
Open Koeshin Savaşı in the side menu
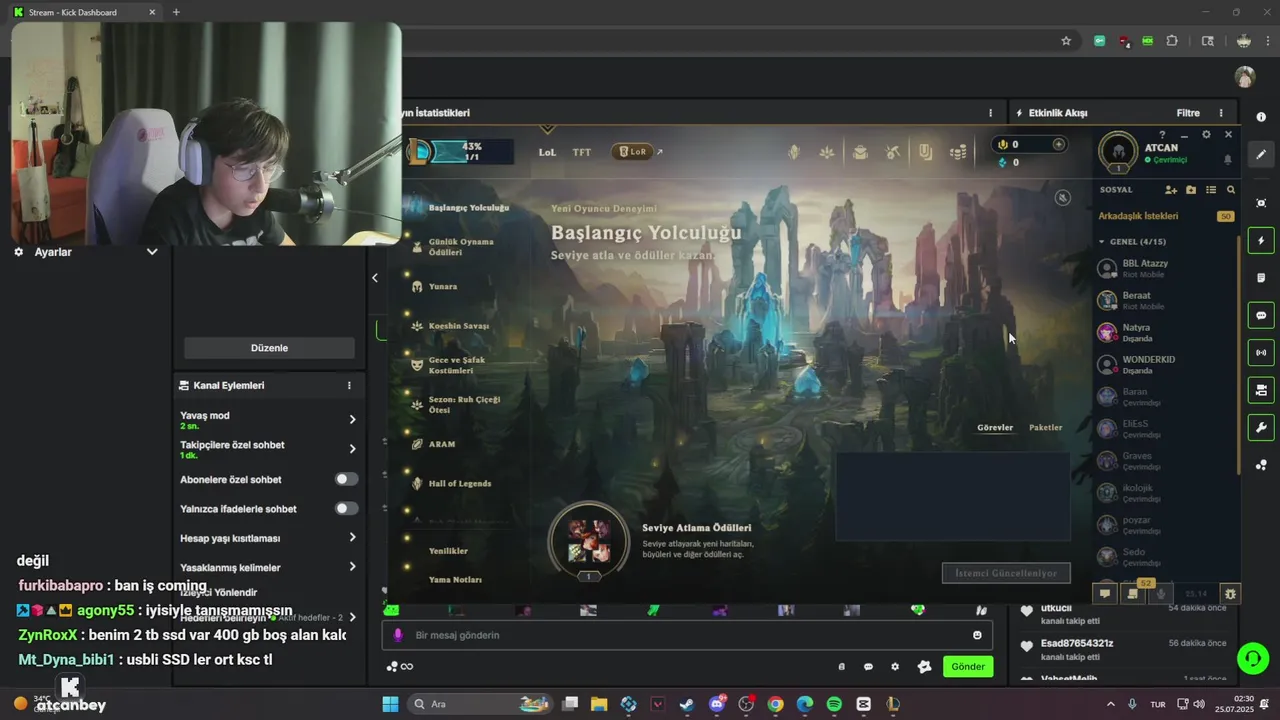459,326
